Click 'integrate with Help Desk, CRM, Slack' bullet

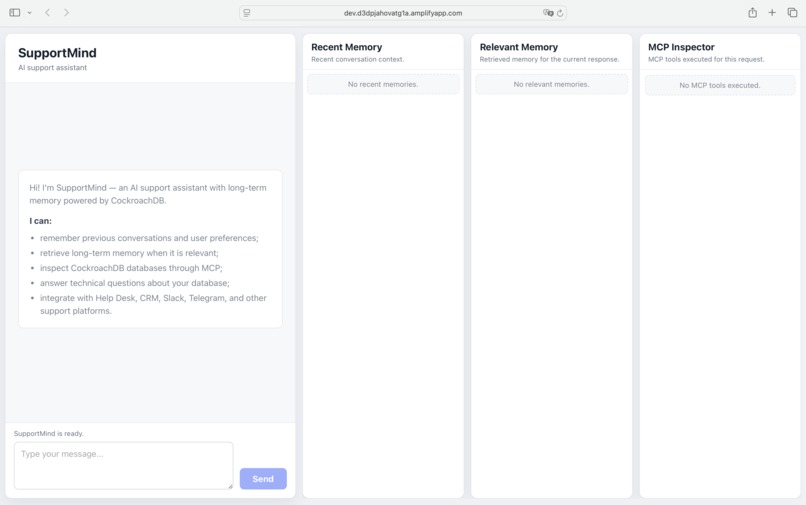pos(153,304)
